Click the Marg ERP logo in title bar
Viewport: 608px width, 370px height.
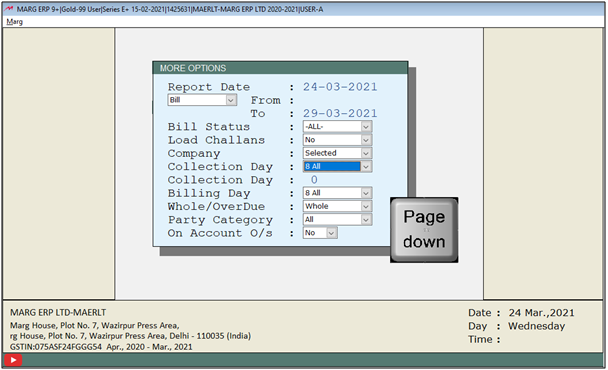point(9,9)
